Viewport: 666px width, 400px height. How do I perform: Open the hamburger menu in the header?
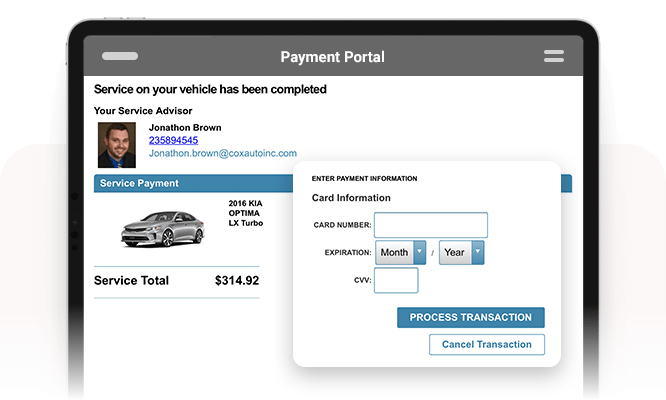[x=553, y=56]
